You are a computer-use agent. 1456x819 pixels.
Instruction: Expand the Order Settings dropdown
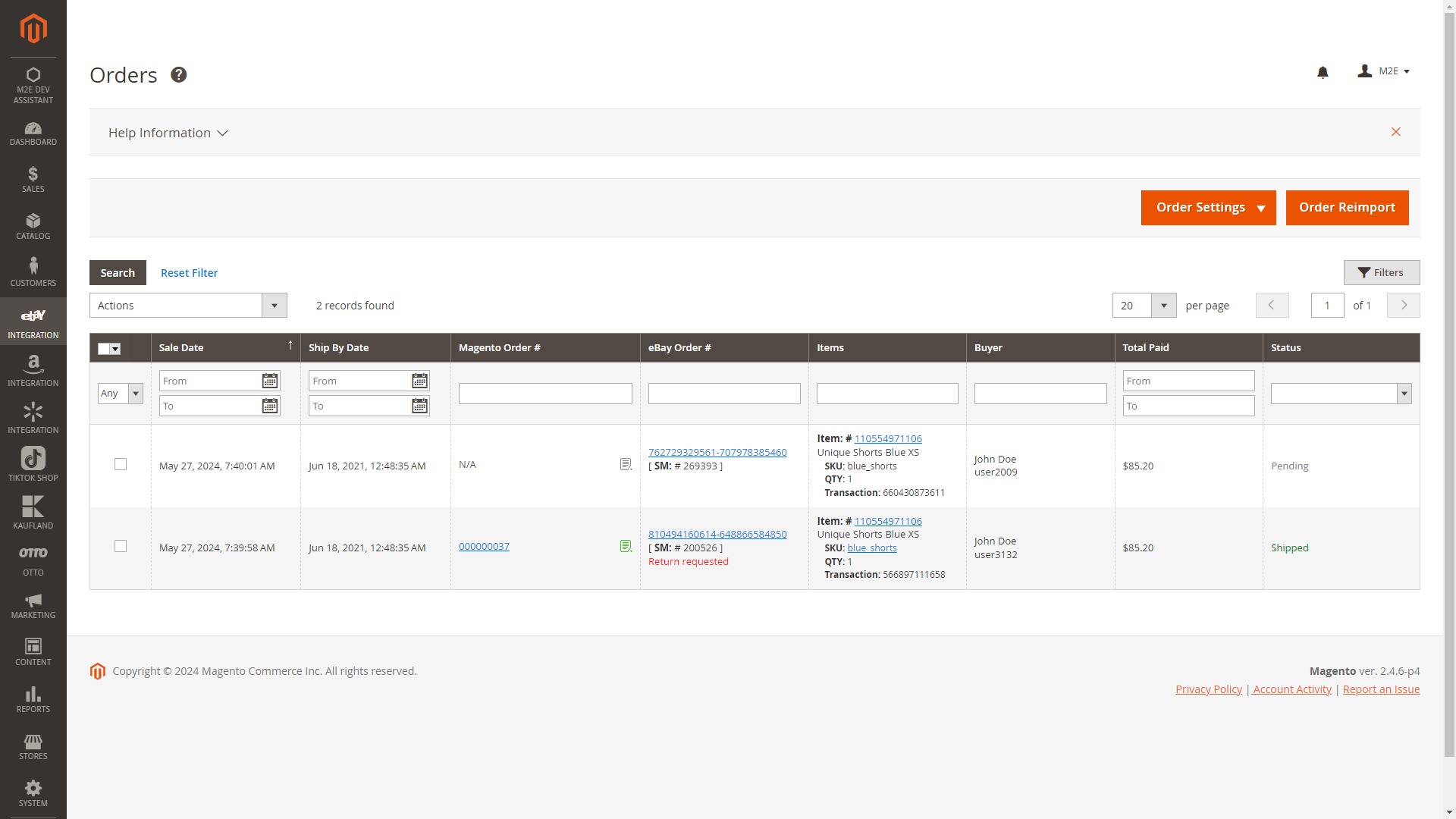(1208, 208)
